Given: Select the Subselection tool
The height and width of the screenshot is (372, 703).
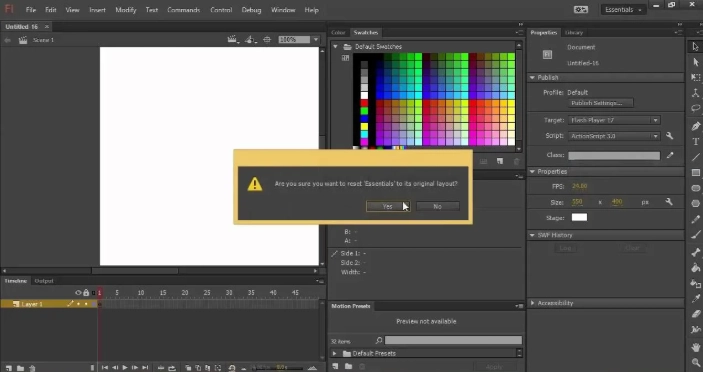Looking at the screenshot, I should pyautogui.click(x=695, y=62).
